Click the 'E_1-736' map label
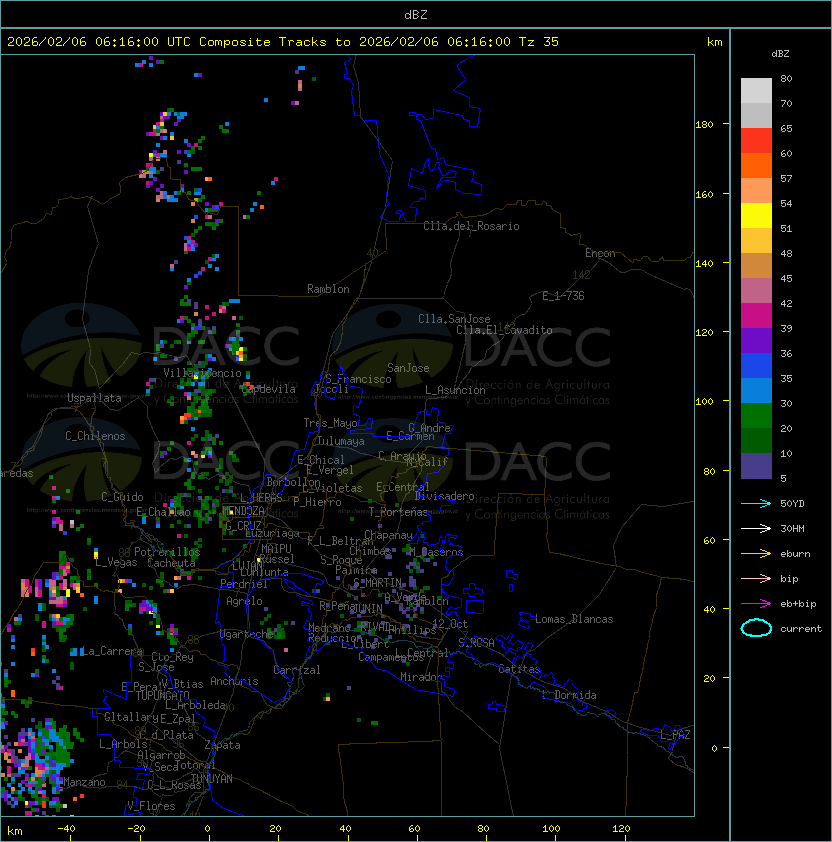Image resolution: width=832 pixels, height=842 pixels. pyautogui.click(x=563, y=296)
